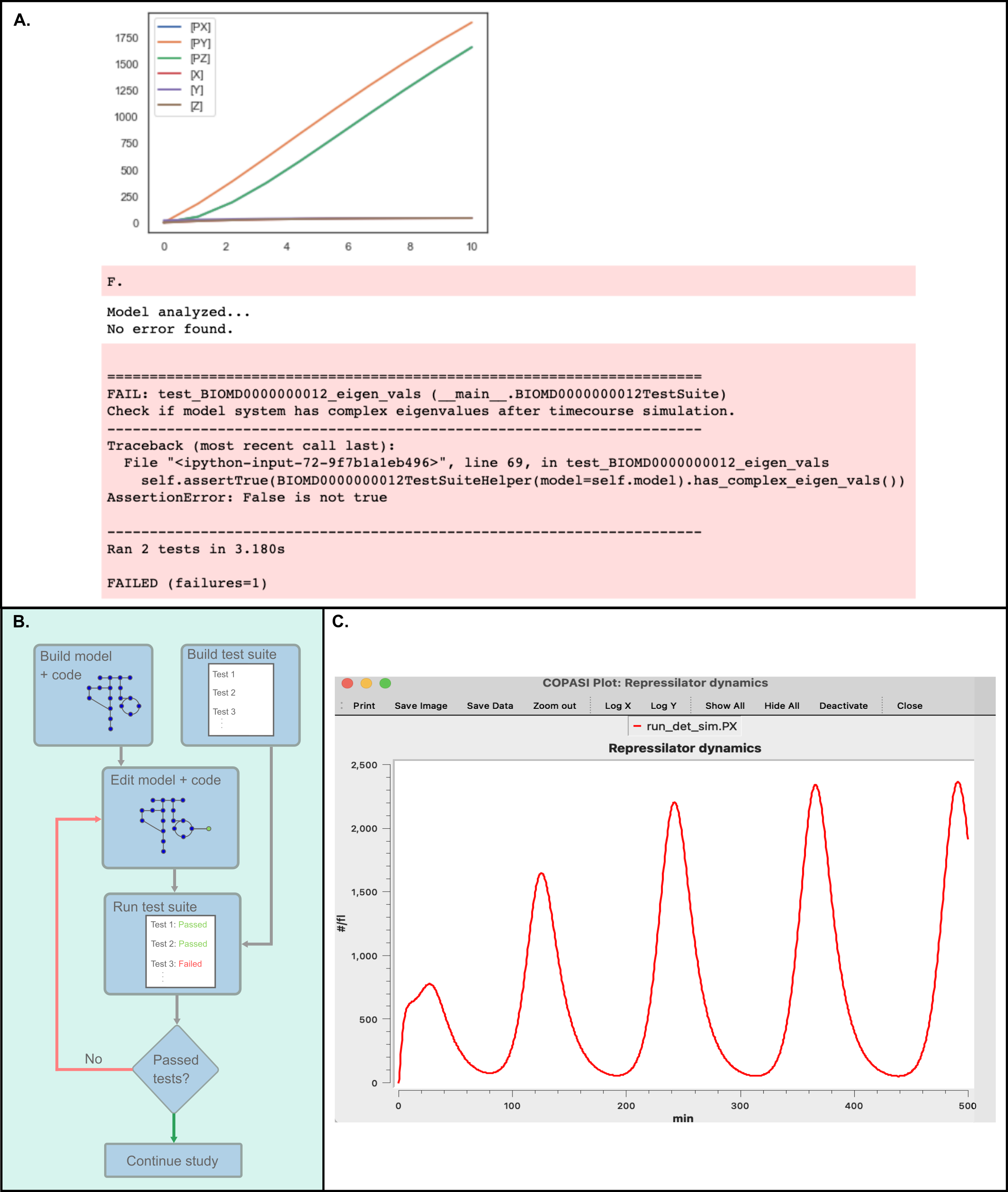Click Print in COPASI plot toolbar
The width and height of the screenshot is (1008, 1192).
364,706
